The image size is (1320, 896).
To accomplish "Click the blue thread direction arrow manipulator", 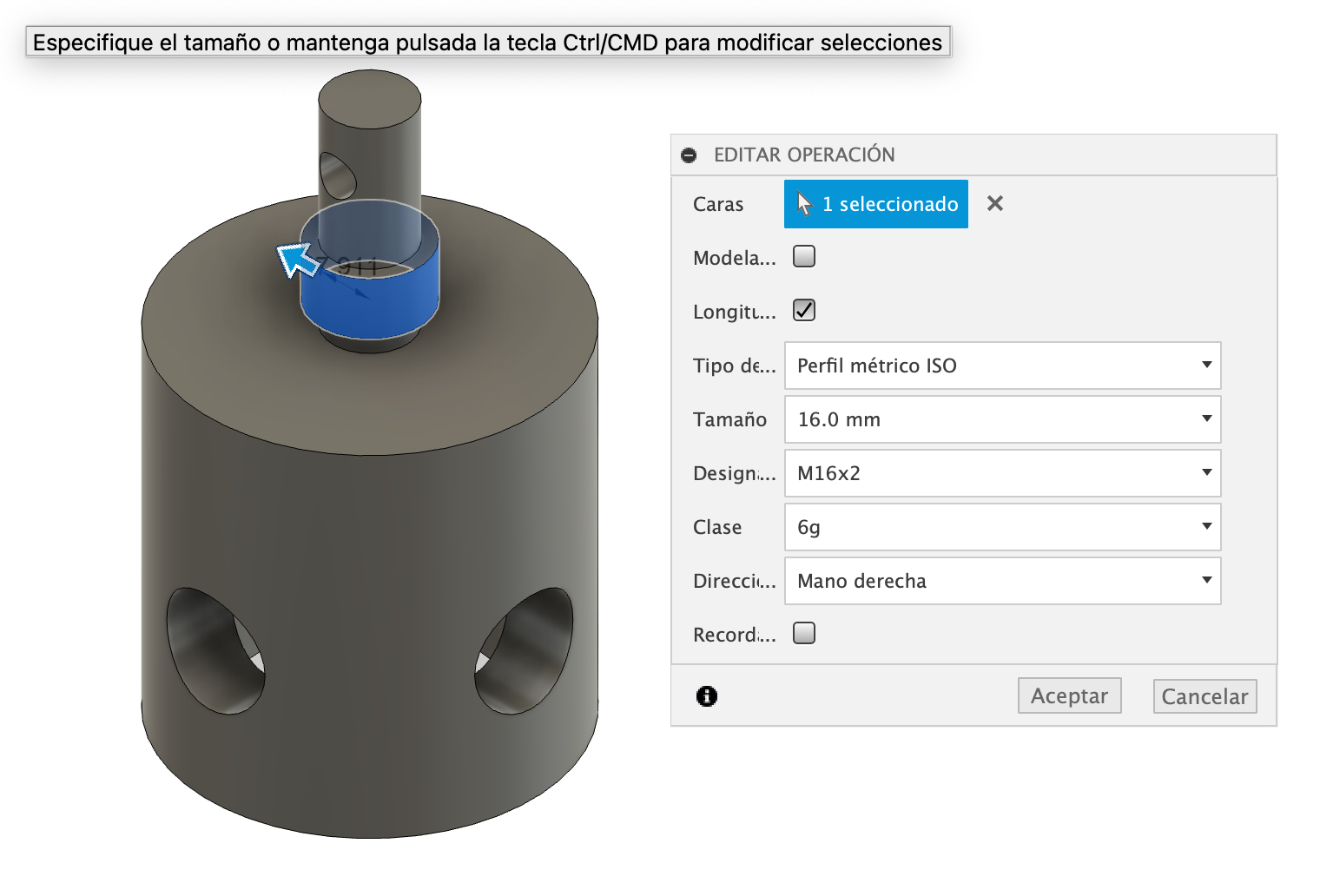I will pos(298,260).
